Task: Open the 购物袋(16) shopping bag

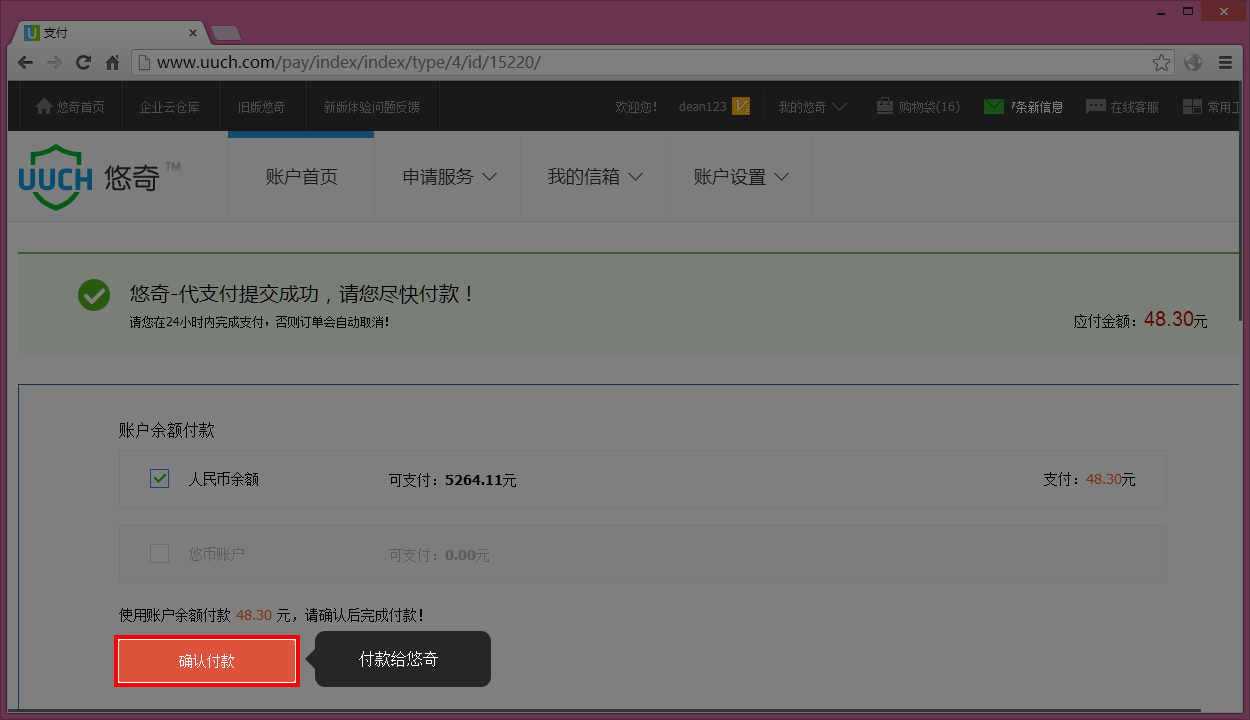Action: [917, 106]
